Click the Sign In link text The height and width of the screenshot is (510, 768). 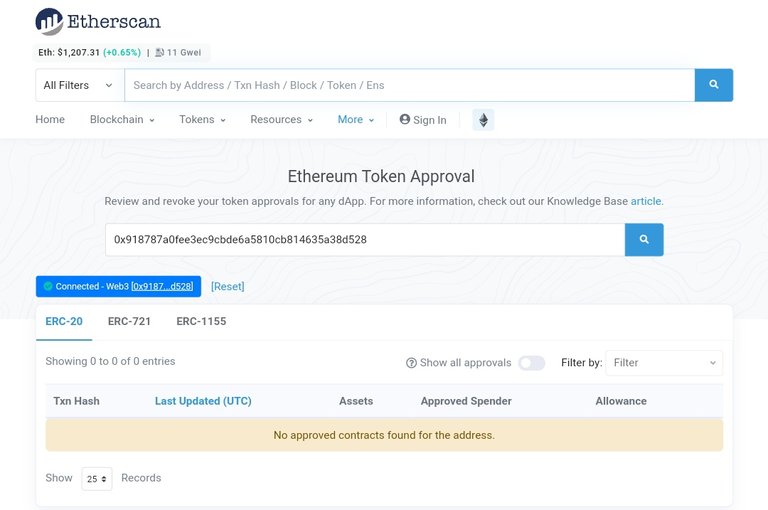click(x=430, y=120)
